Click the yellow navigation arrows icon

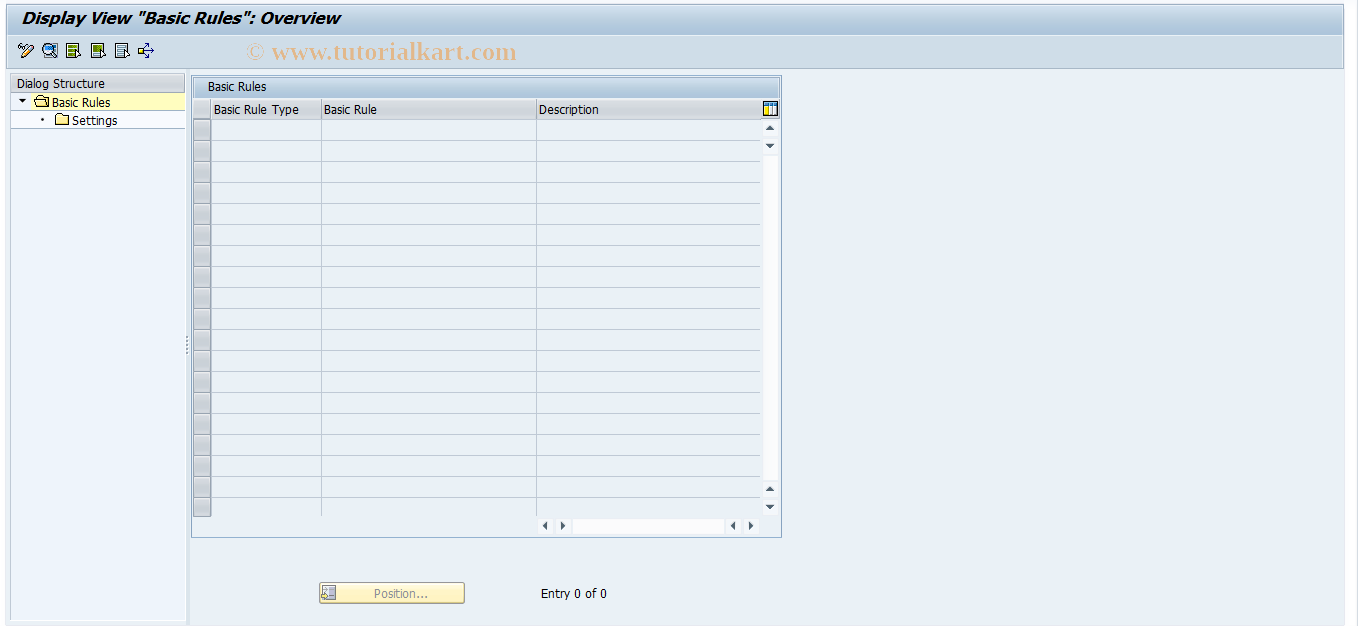click(x=145, y=50)
